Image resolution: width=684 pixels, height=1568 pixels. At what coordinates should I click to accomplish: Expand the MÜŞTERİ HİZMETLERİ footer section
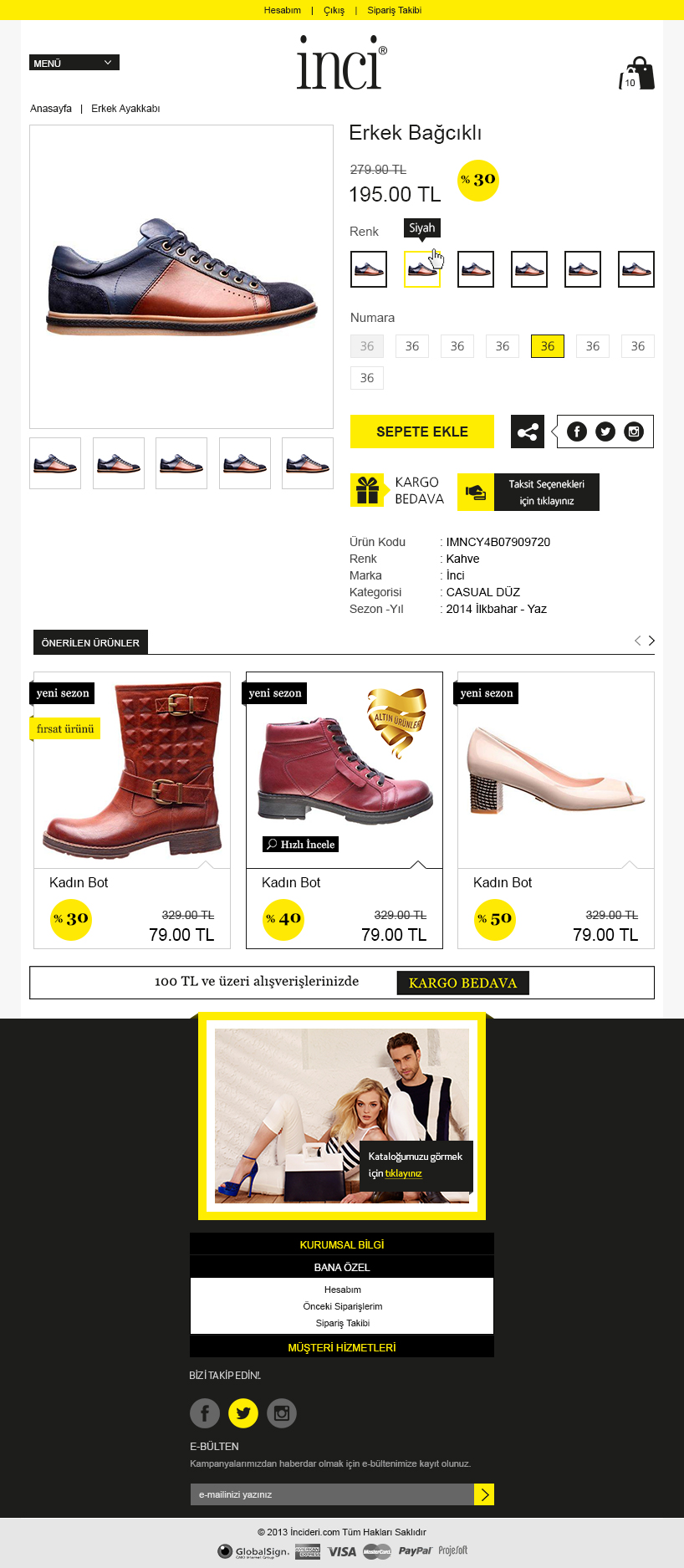342,1347
